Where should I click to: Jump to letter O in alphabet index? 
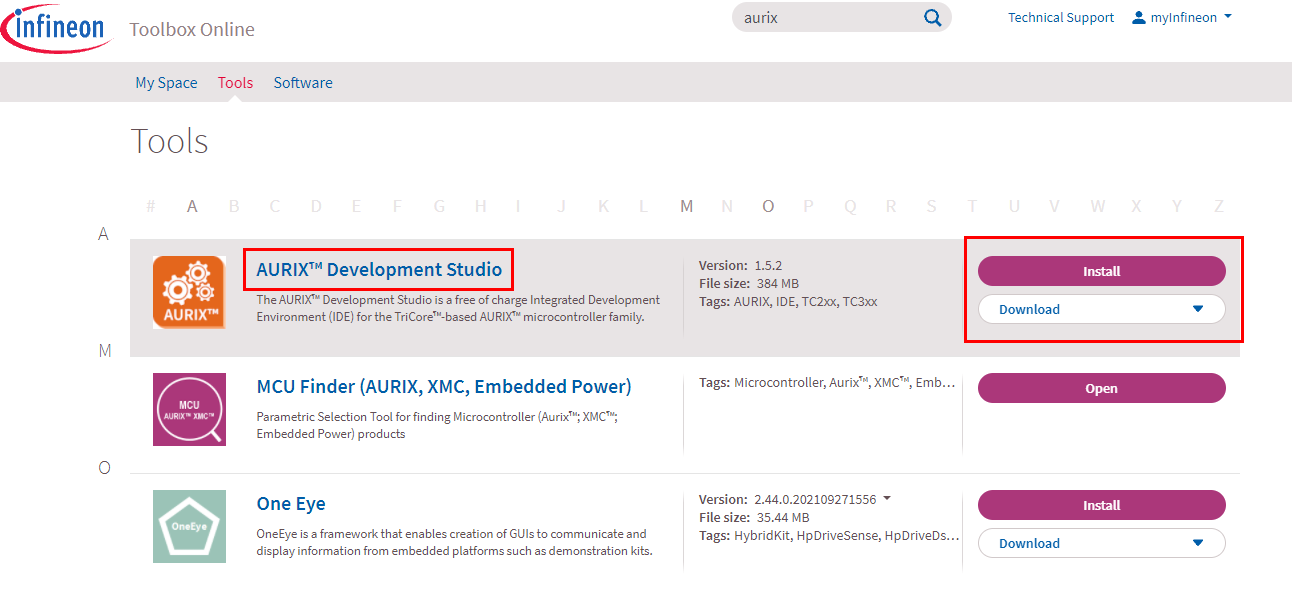click(x=768, y=206)
